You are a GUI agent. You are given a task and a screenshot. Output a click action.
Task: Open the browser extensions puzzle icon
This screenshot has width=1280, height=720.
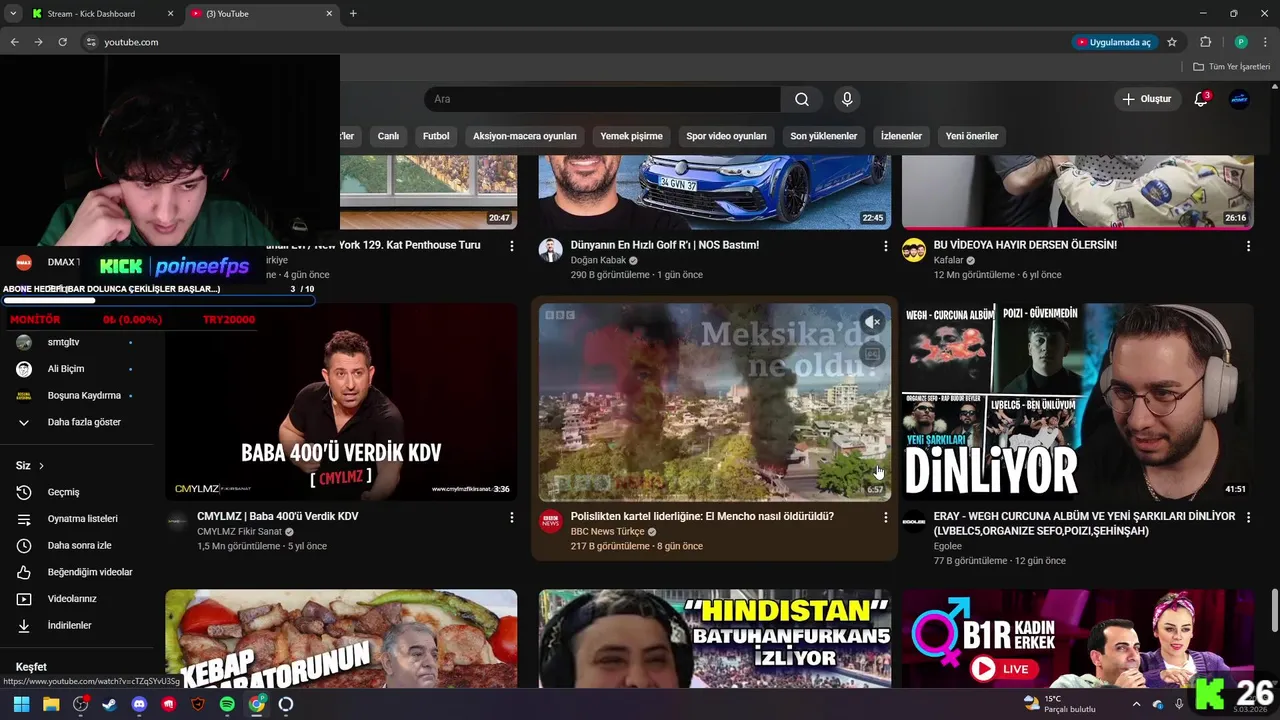pos(1205,42)
